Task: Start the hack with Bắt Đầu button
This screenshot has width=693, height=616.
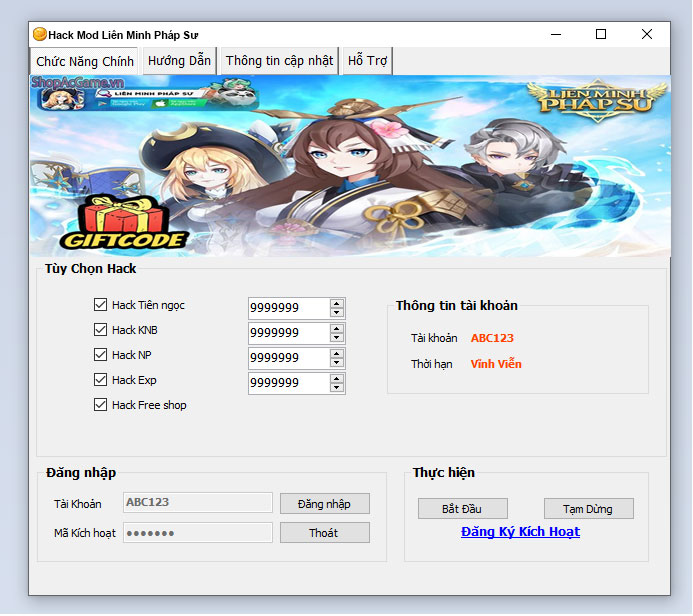Action: pyautogui.click(x=462, y=509)
